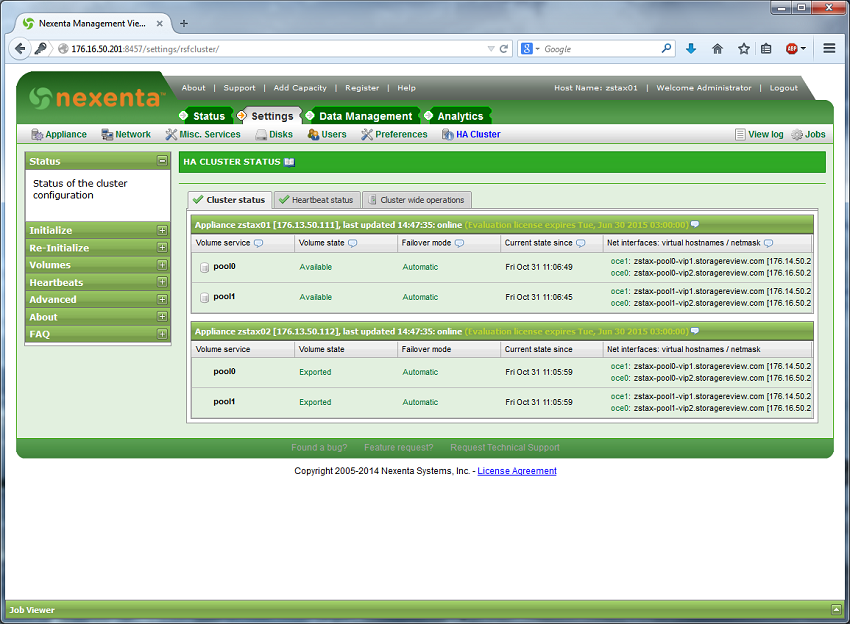Open the browser hamburger menu

[829, 48]
